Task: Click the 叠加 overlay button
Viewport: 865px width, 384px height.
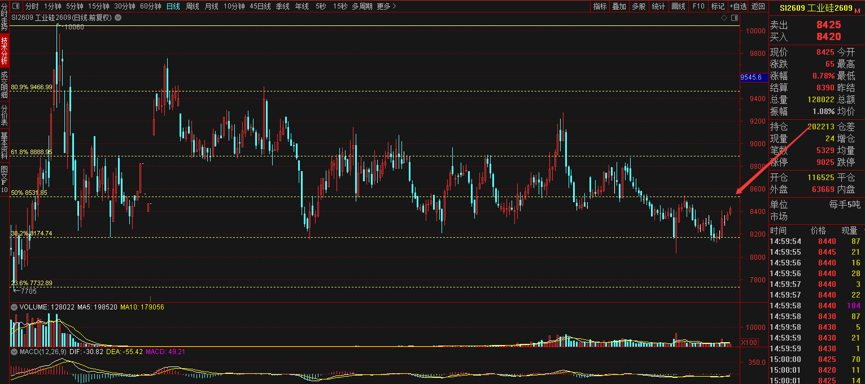Action: pyautogui.click(x=619, y=7)
